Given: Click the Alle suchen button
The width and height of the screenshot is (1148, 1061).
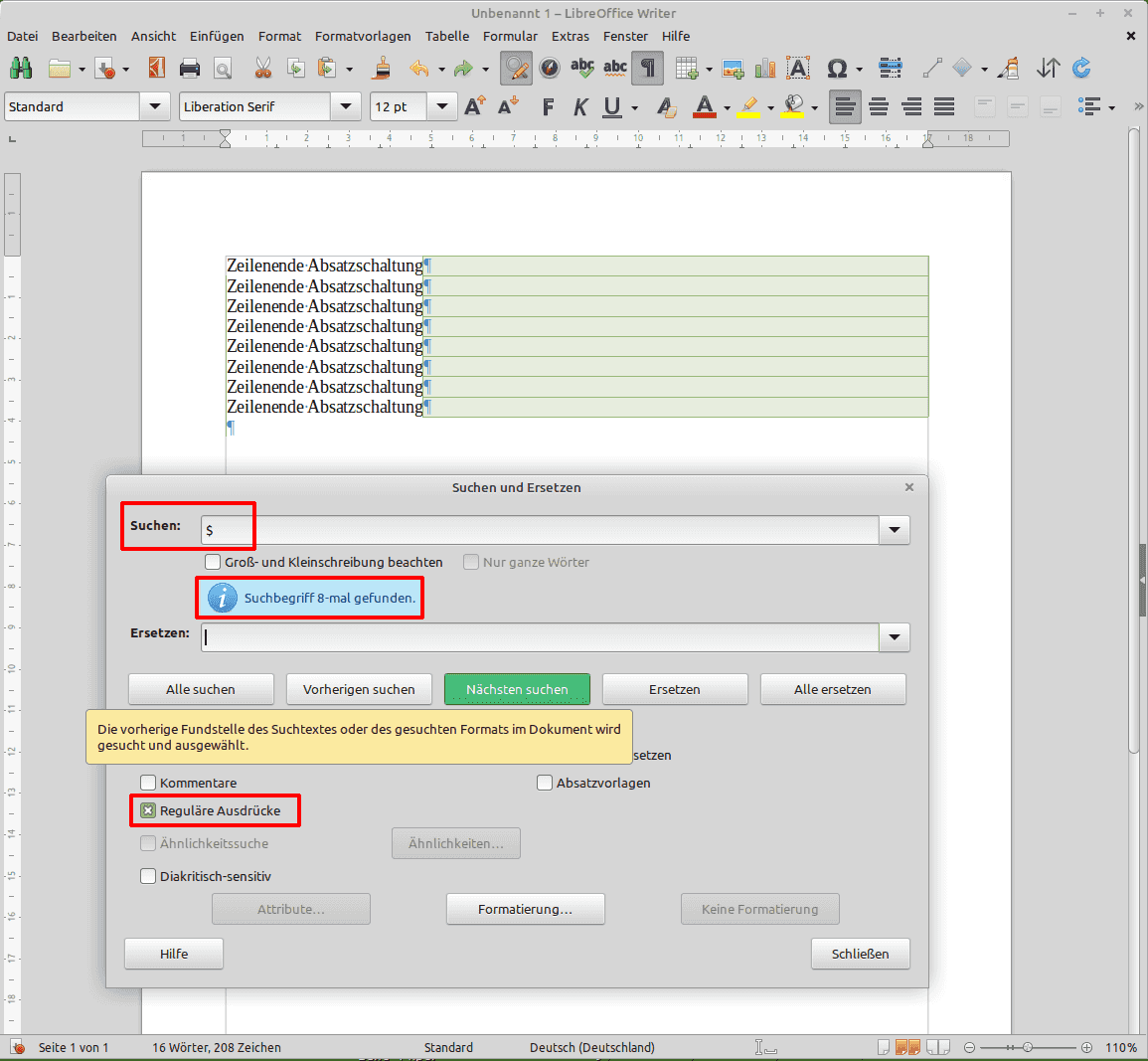Looking at the screenshot, I should point(201,690).
